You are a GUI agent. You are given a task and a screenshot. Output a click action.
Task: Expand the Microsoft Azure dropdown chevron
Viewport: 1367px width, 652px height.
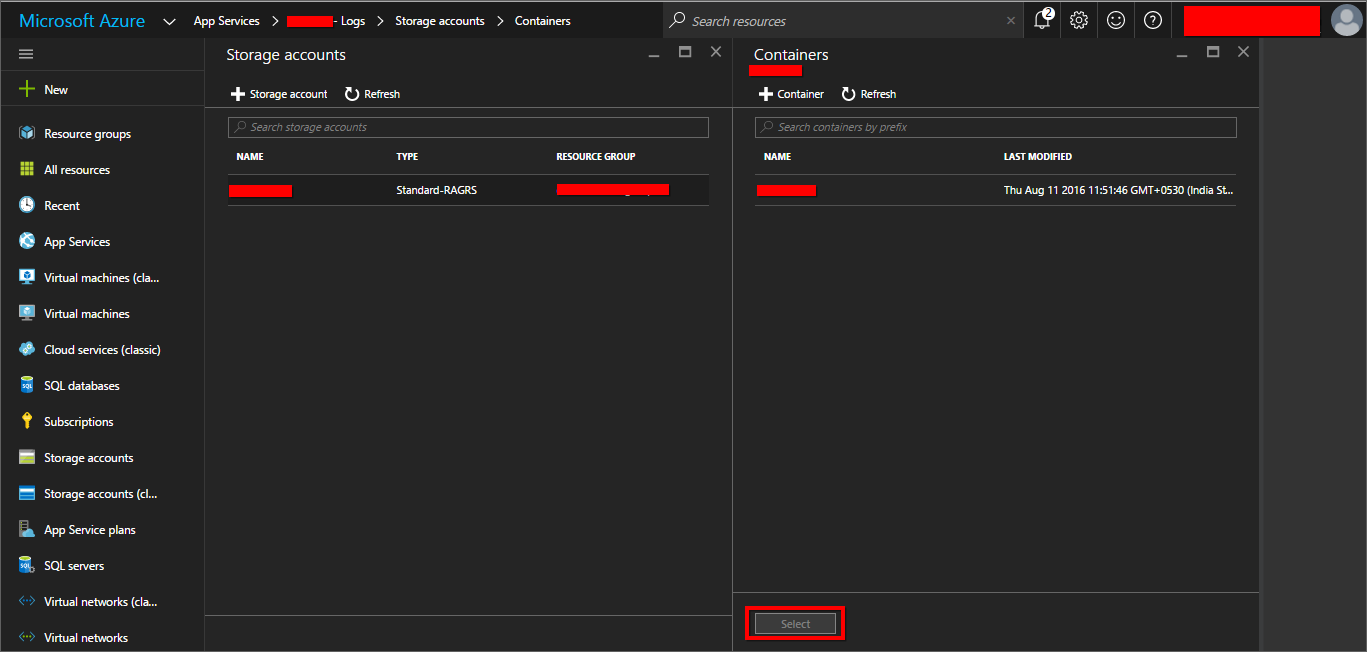pos(170,21)
